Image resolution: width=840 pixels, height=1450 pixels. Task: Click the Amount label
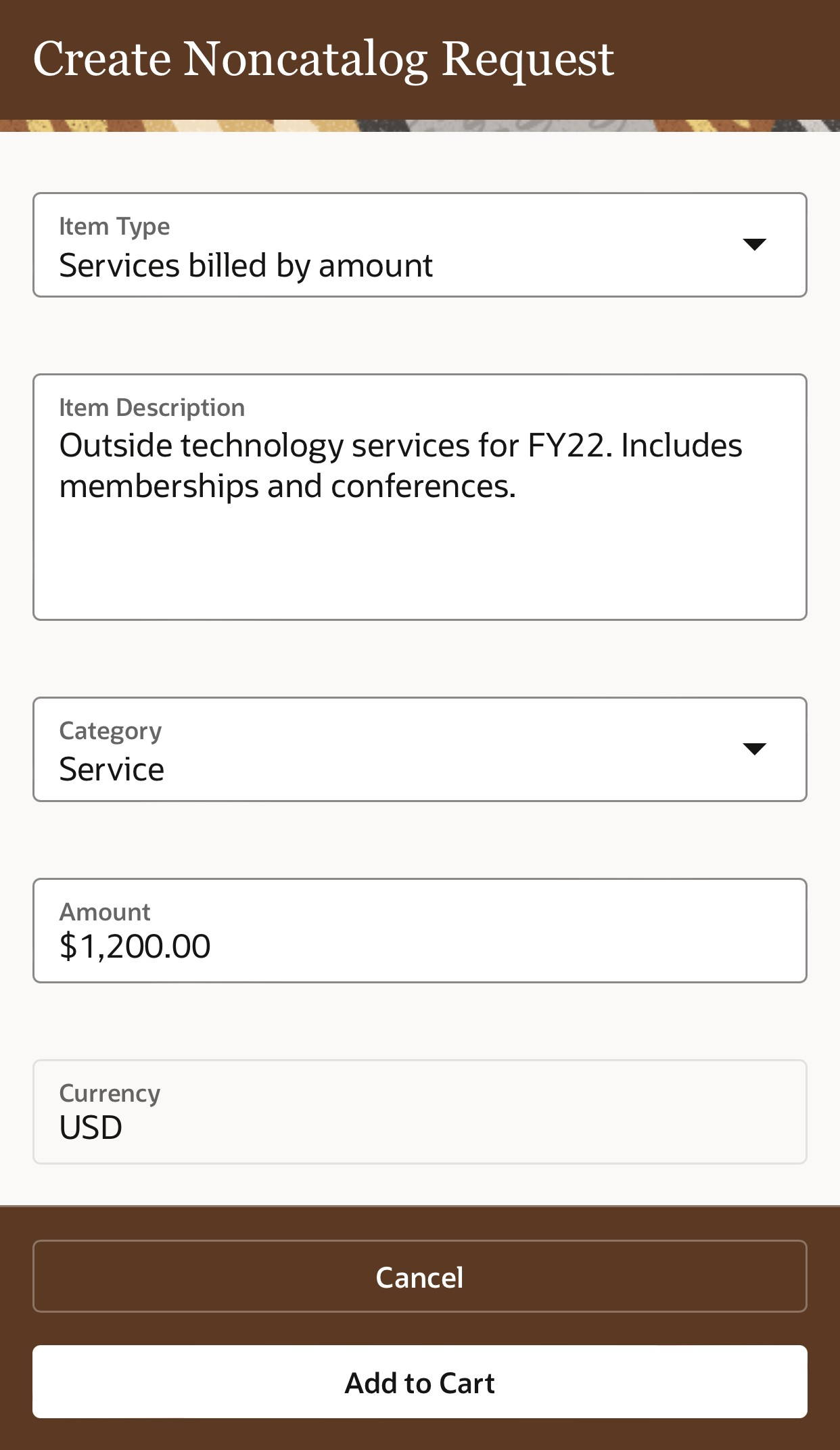click(105, 912)
